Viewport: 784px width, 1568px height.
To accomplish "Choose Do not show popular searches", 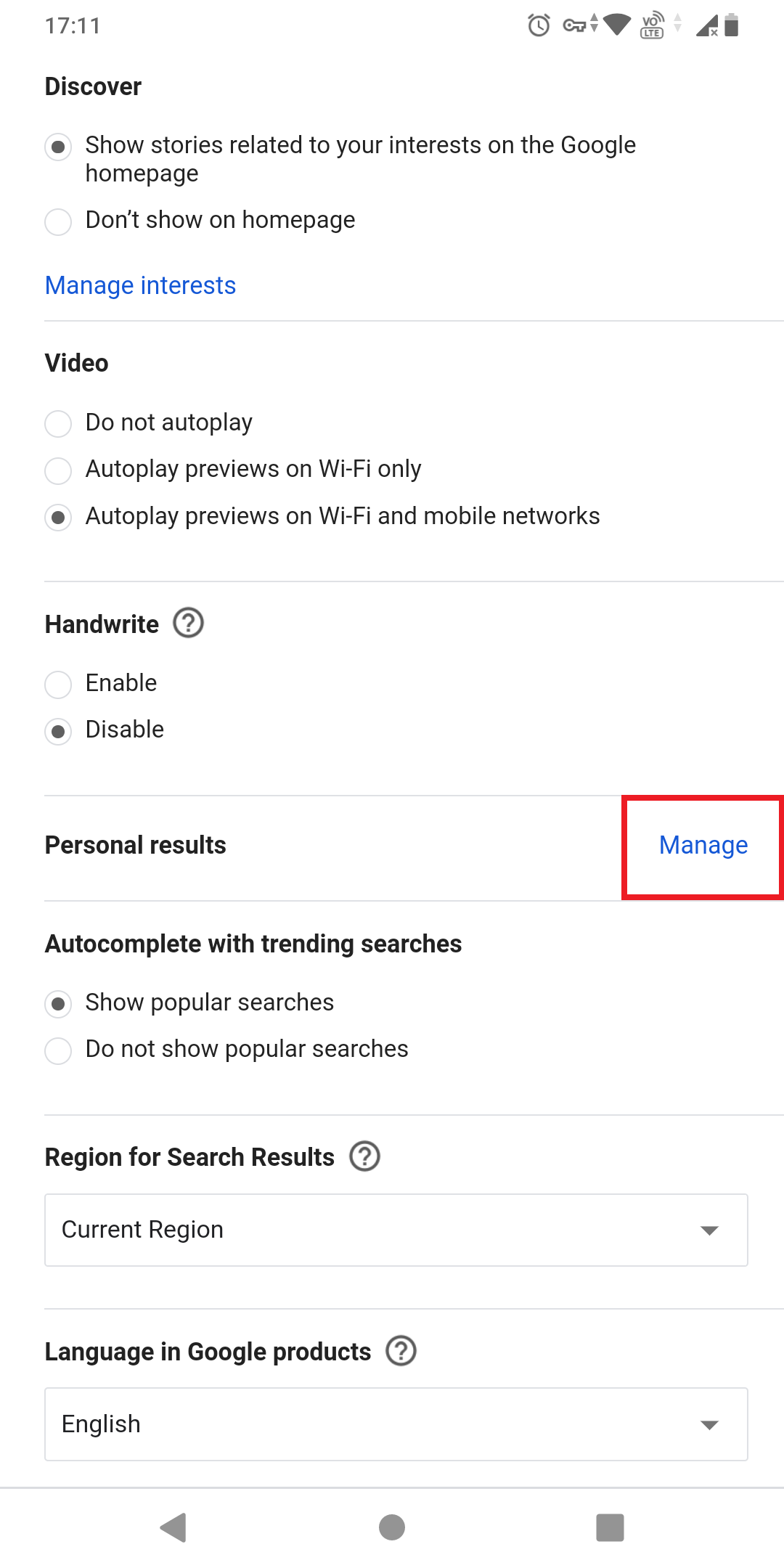I will [58, 1050].
